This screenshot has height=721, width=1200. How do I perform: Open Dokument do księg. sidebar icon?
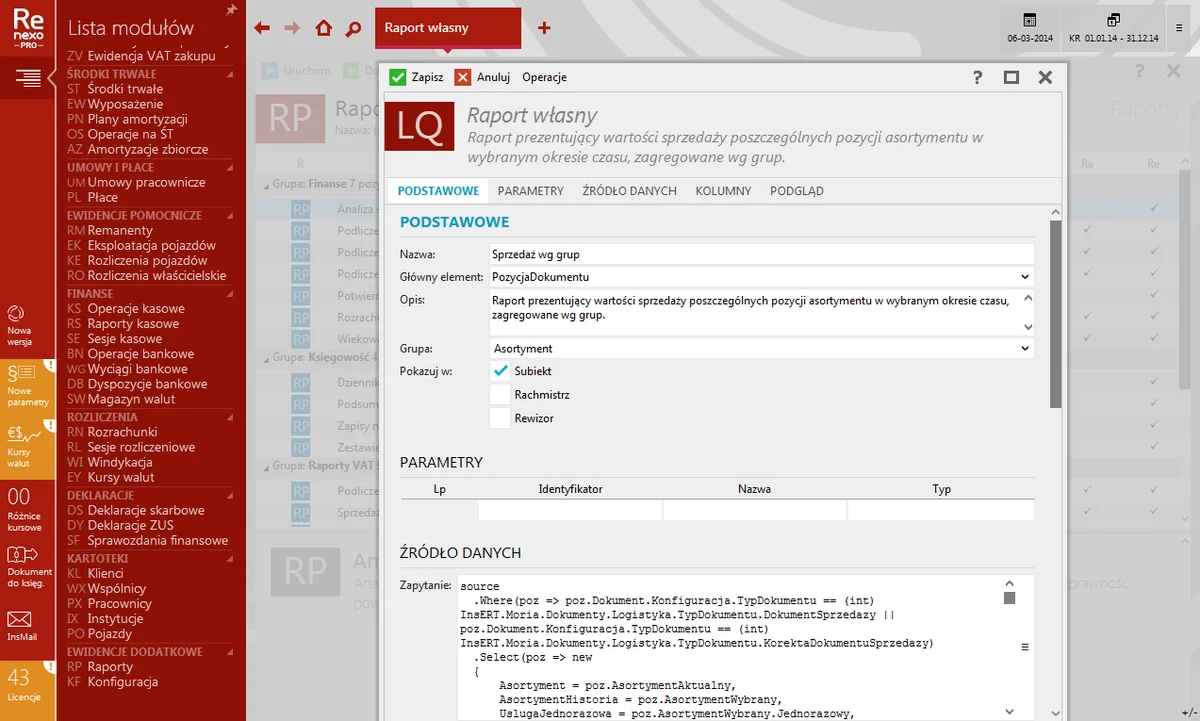coord(27,565)
